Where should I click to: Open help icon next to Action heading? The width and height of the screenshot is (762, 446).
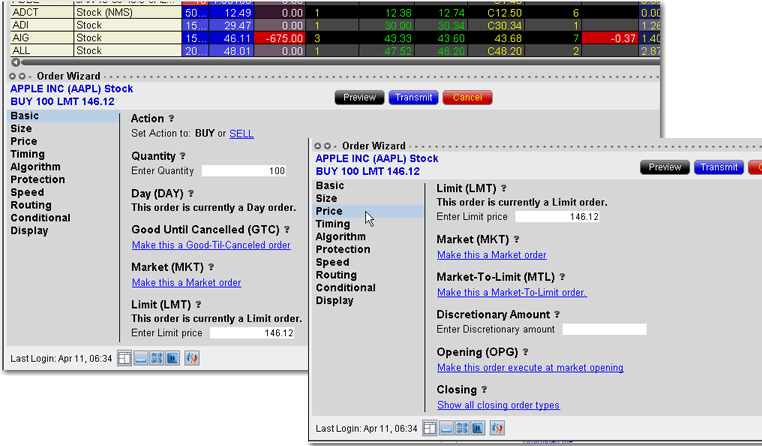(x=171, y=119)
